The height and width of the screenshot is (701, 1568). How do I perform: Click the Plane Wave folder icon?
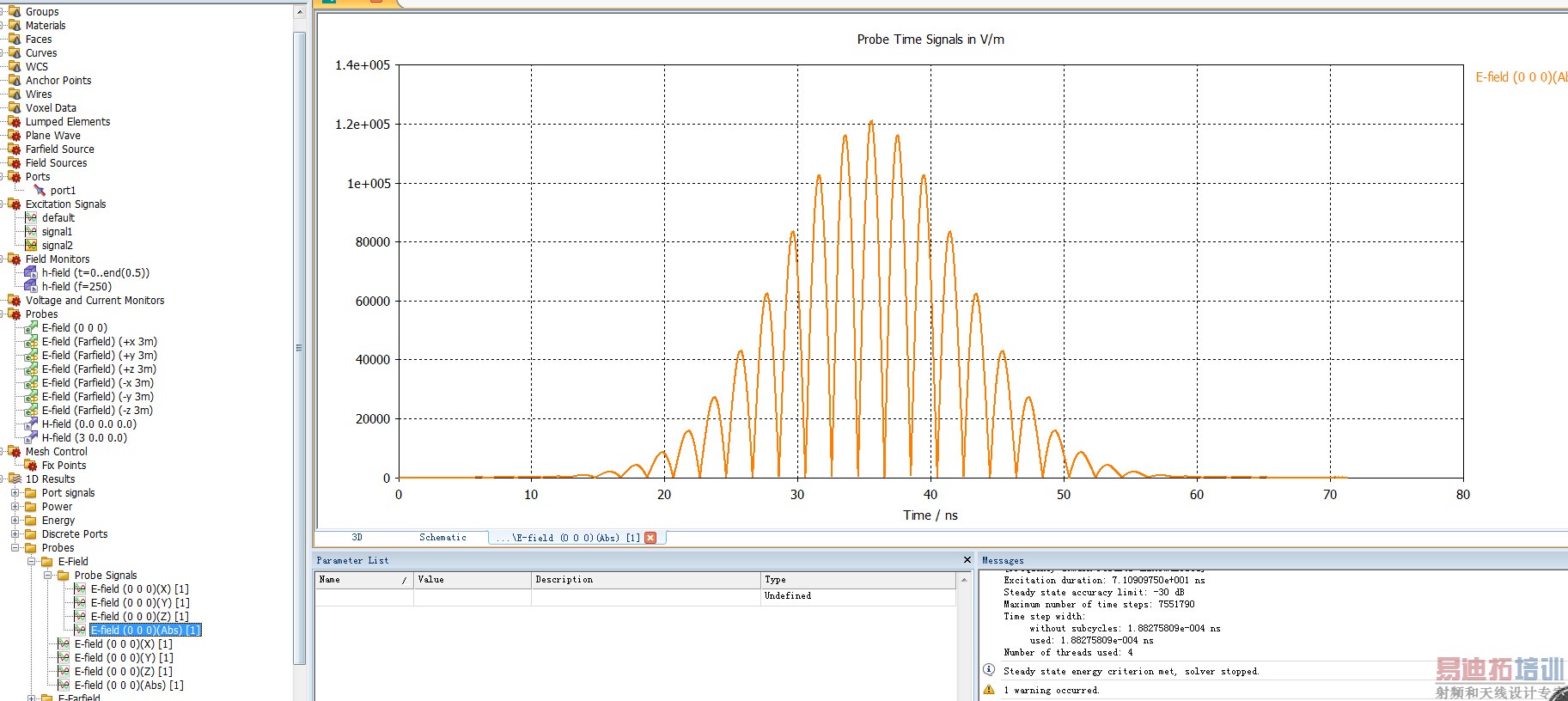coord(15,135)
